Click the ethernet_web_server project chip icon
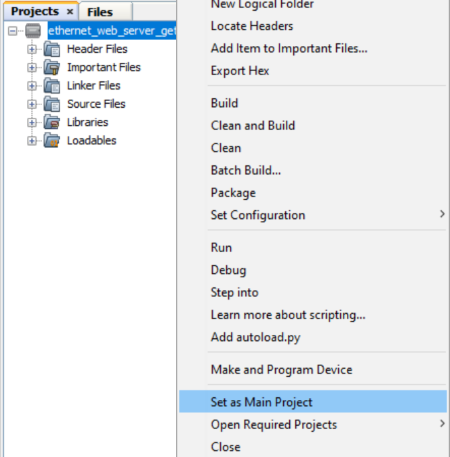This screenshot has height=457, width=450. coord(33,31)
